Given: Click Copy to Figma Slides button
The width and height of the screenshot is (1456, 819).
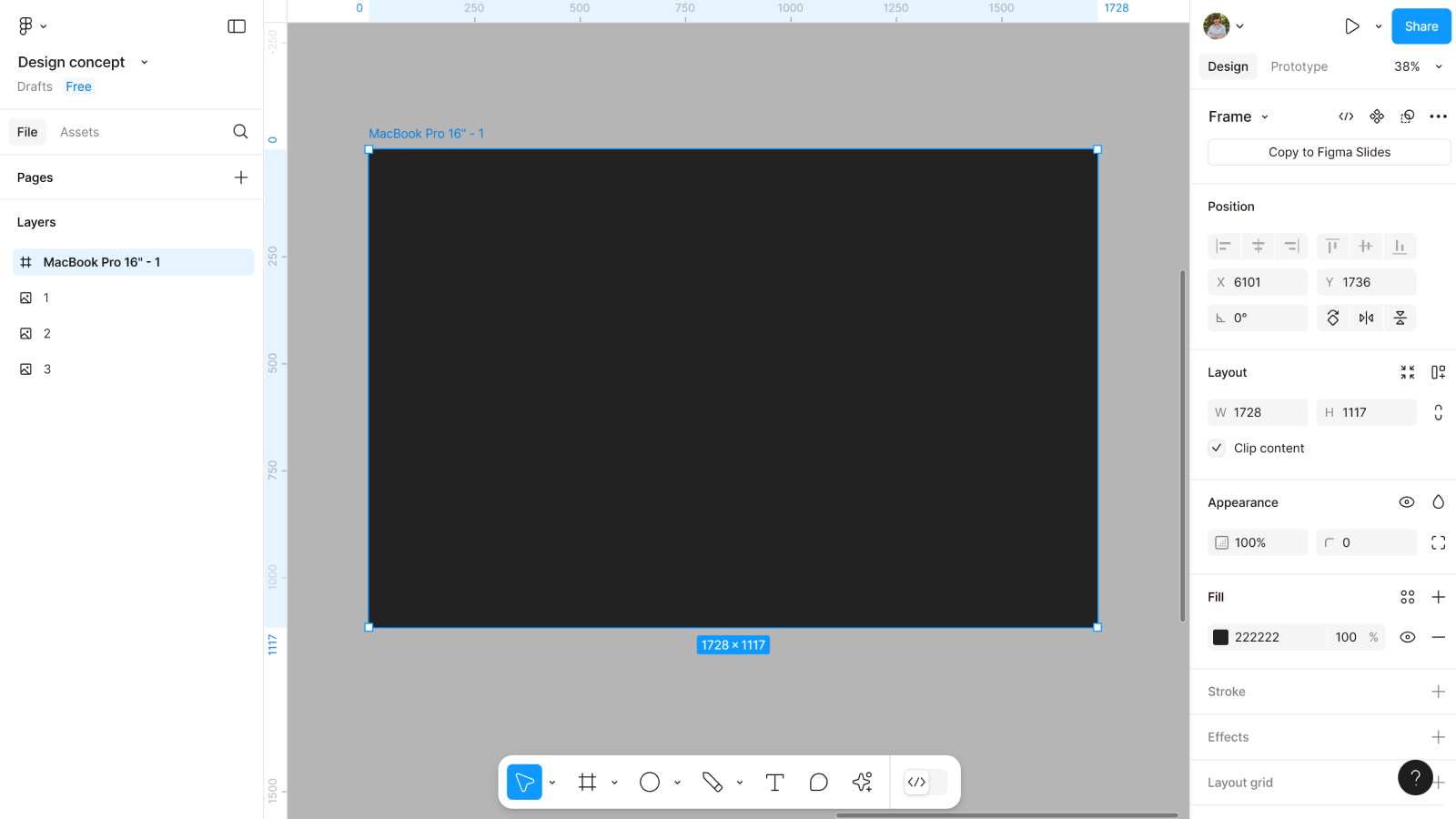Looking at the screenshot, I should 1329,152.
